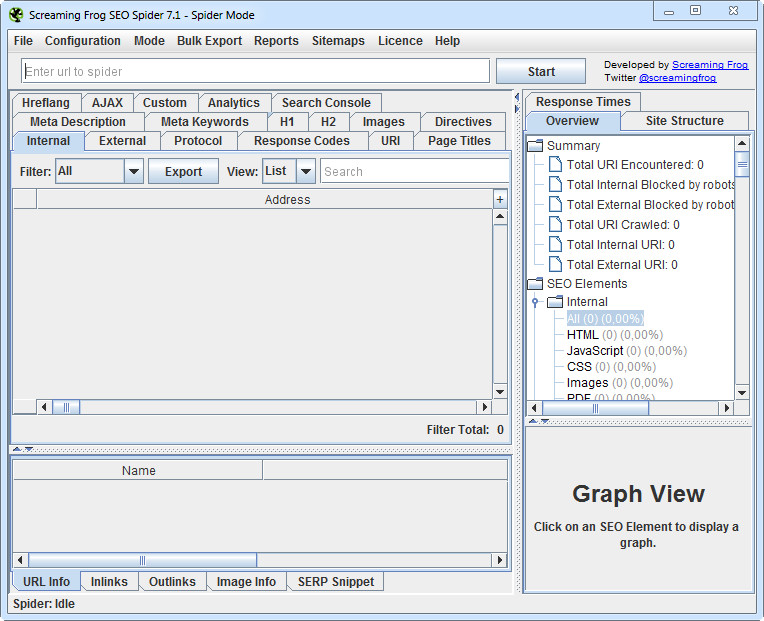Switch to the Page Titles tab
The image size is (764, 621).
pyautogui.click(x=459, y=141)
